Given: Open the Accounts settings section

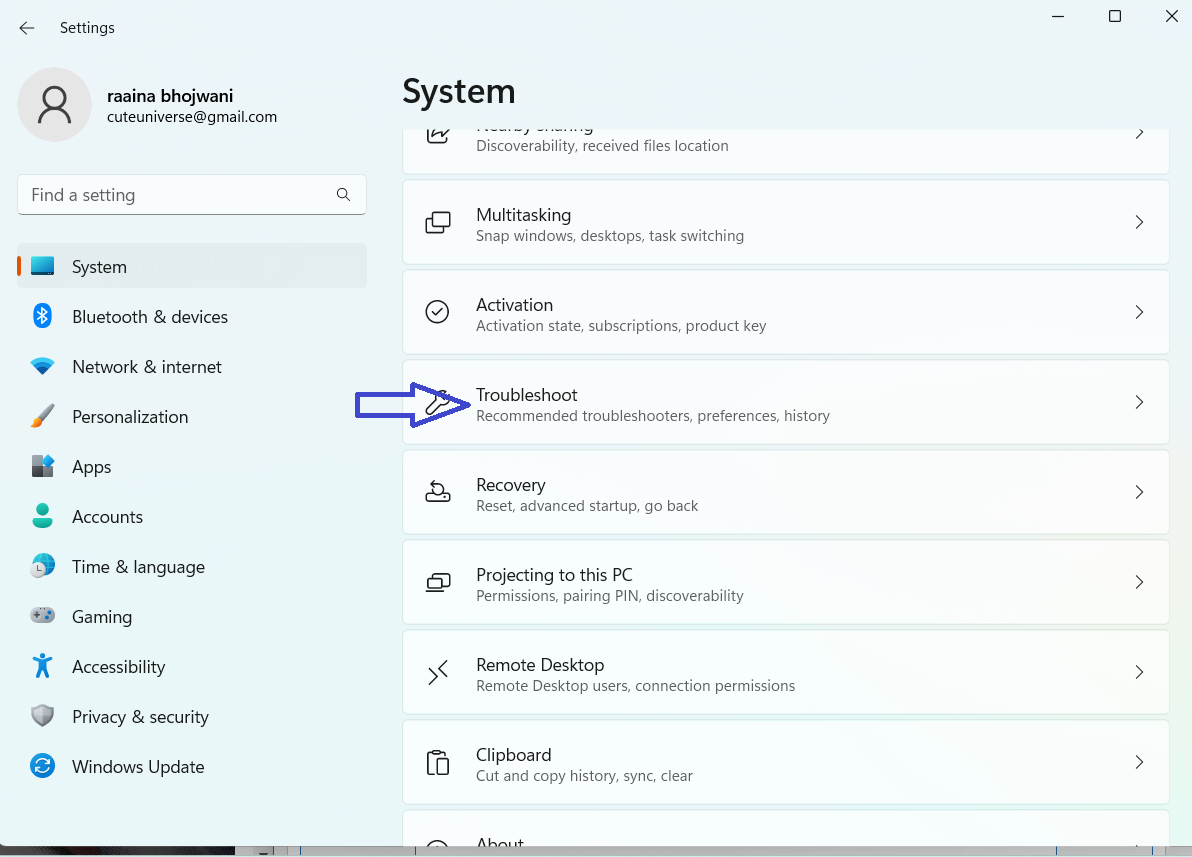Looking at the screenshot, I should [107, 517].
